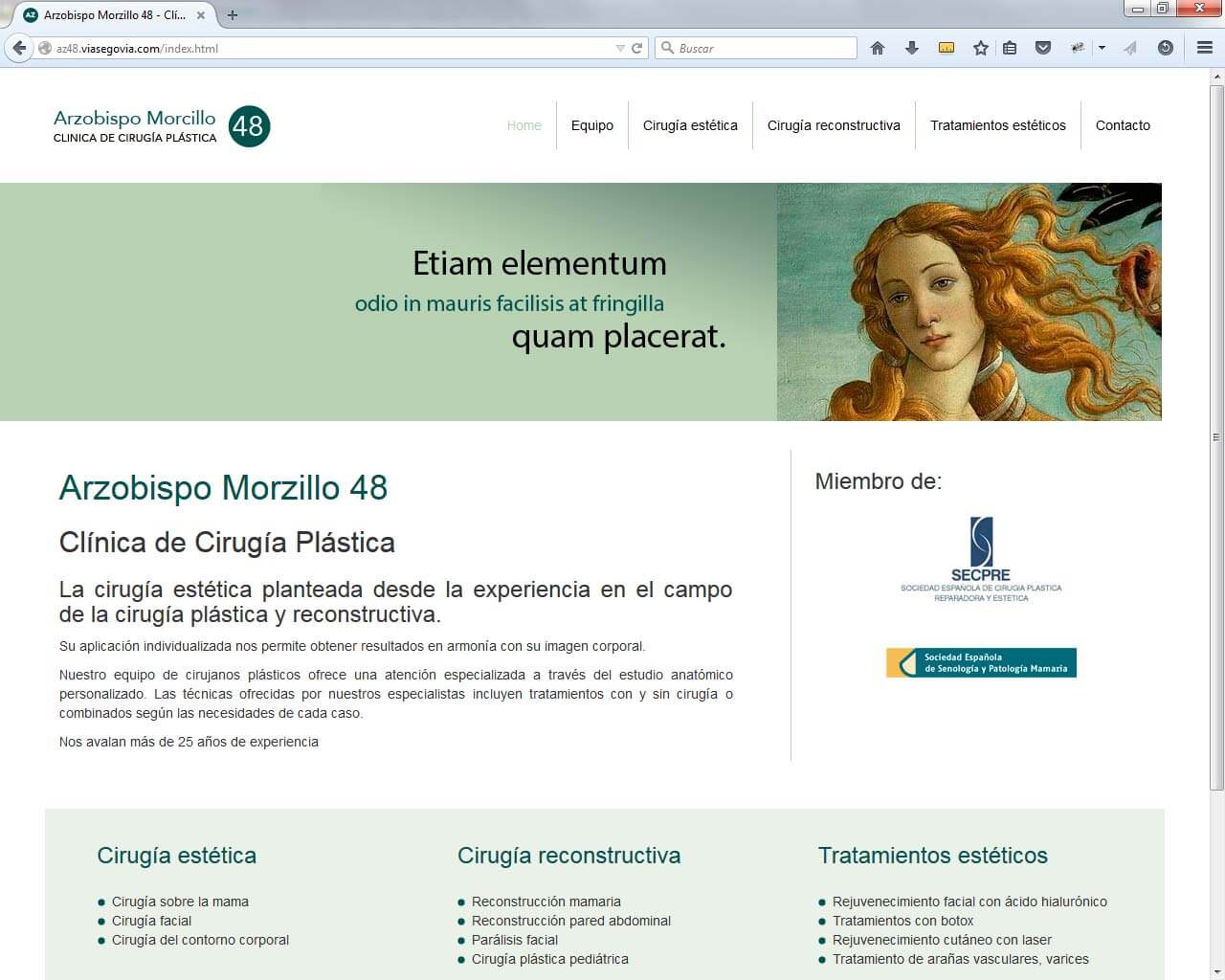The height and width of the screenshot is (980, 1225).
Task: Open Cirugía plástica pediátrica link
Action: (550, 959)
